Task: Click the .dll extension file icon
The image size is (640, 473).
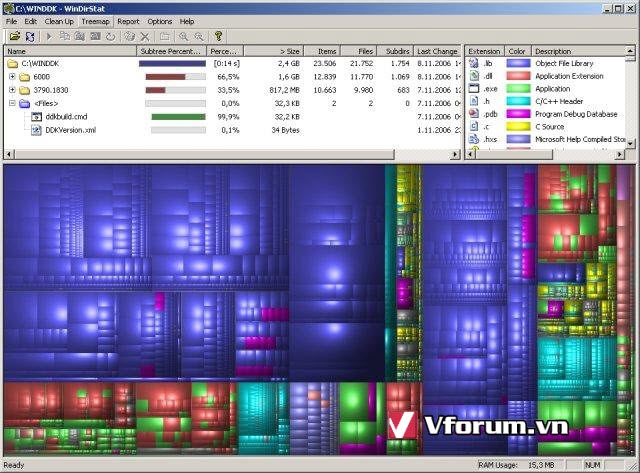Action: pos(473,76)
